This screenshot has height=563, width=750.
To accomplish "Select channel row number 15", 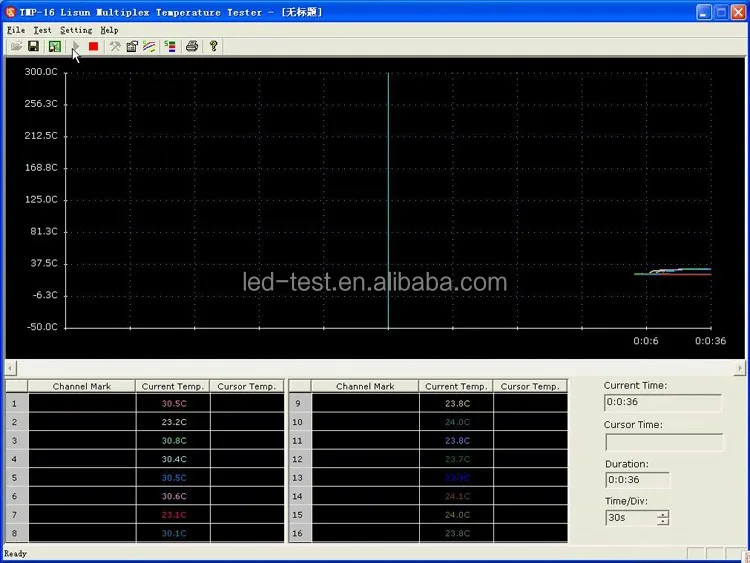I will (298, 515).
